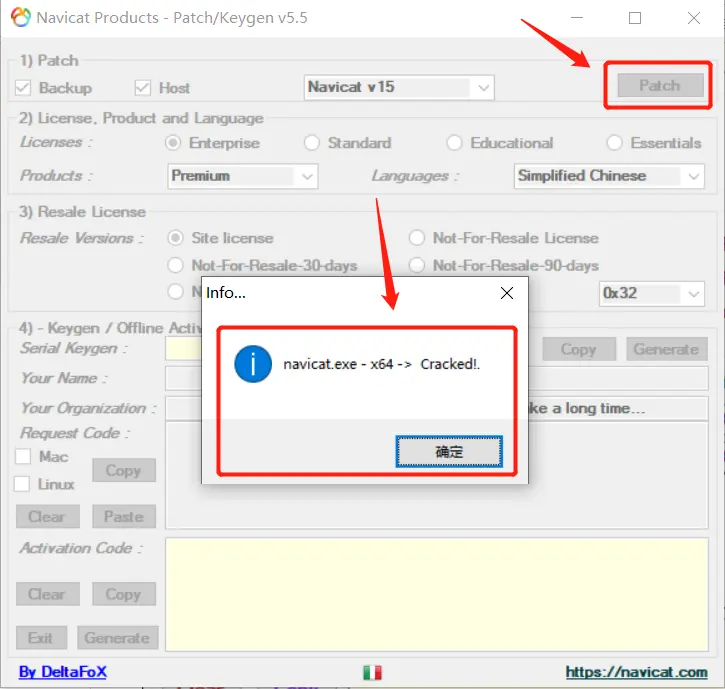The image size is (725, 689).
Task: Select Standard license radio
Action: 312,143
